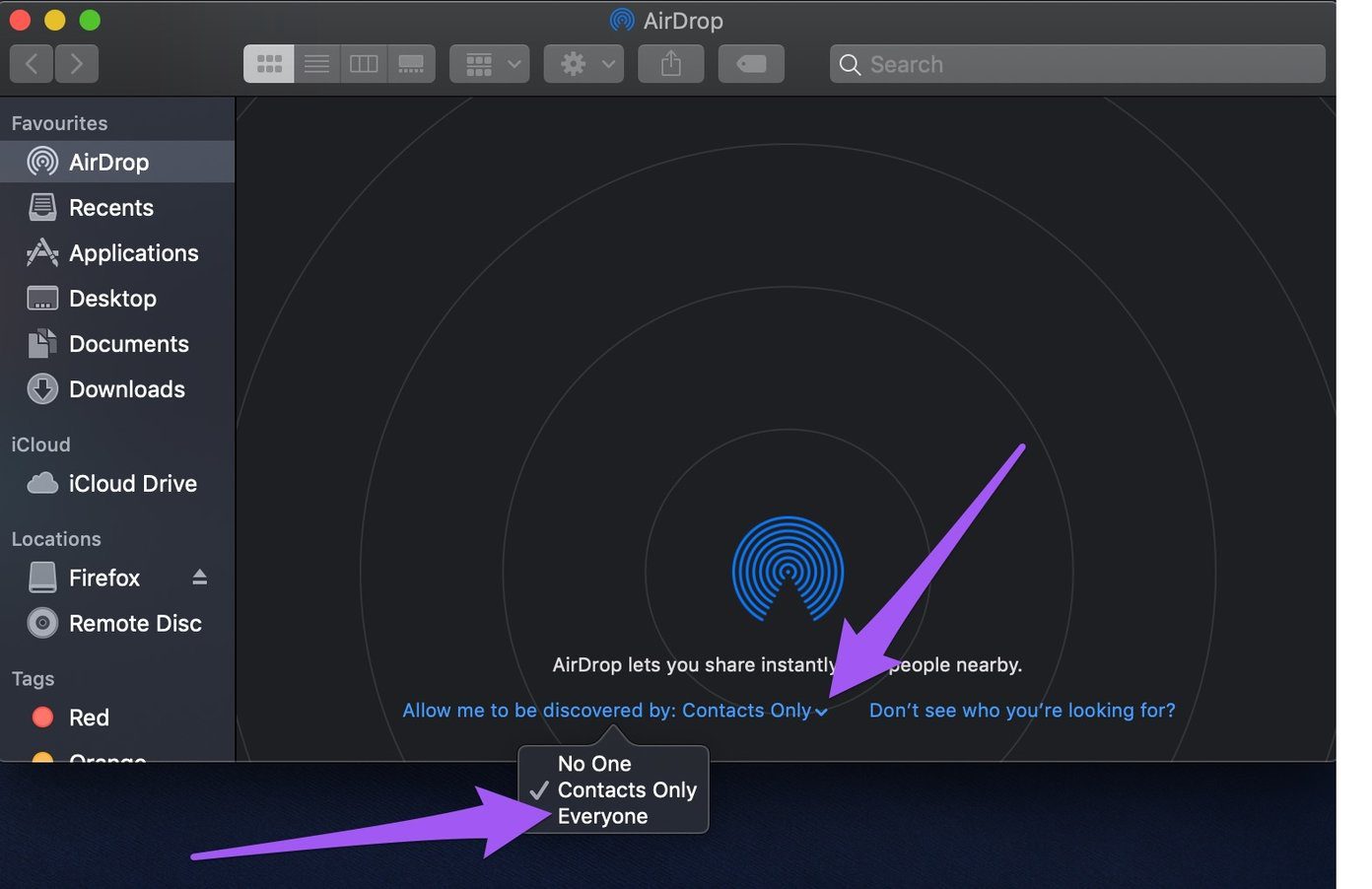Click the Remote Disc icon

click(x=42, y=624)
